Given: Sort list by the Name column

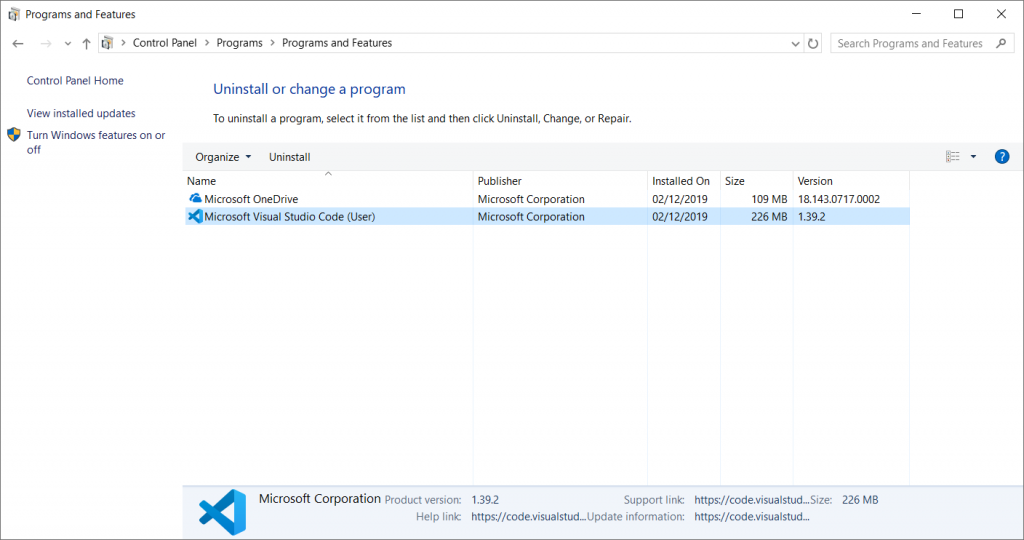Looking at the screenshot, I should pos(328,181).
